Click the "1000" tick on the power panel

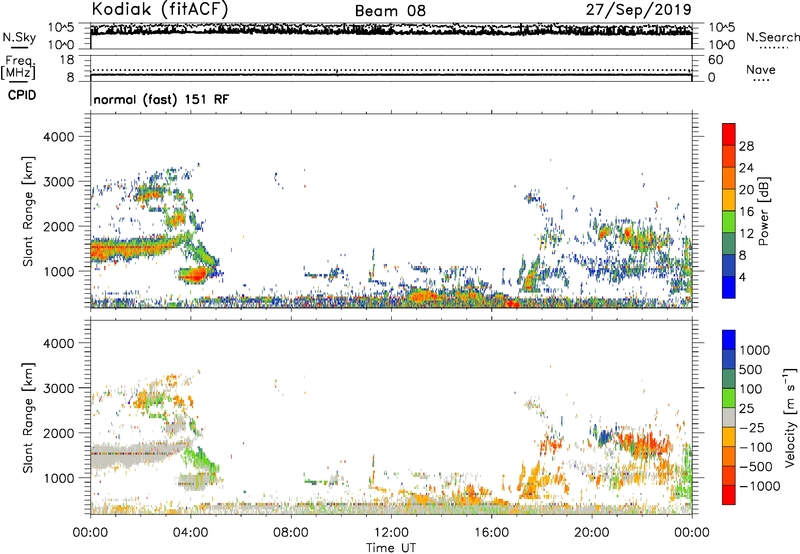coord(58,271)
